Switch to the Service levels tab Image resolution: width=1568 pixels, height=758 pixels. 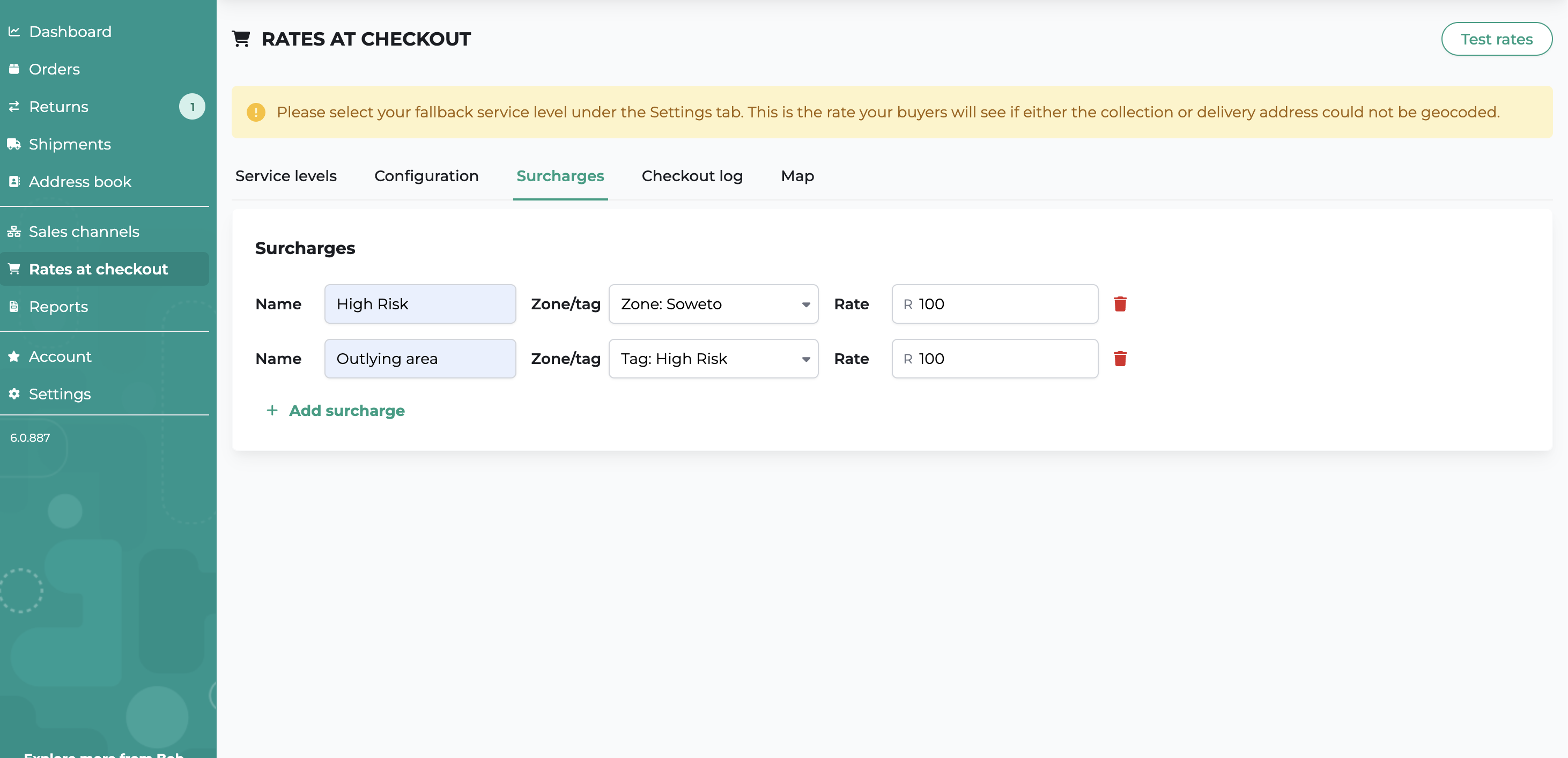click(x=286, y=176)
